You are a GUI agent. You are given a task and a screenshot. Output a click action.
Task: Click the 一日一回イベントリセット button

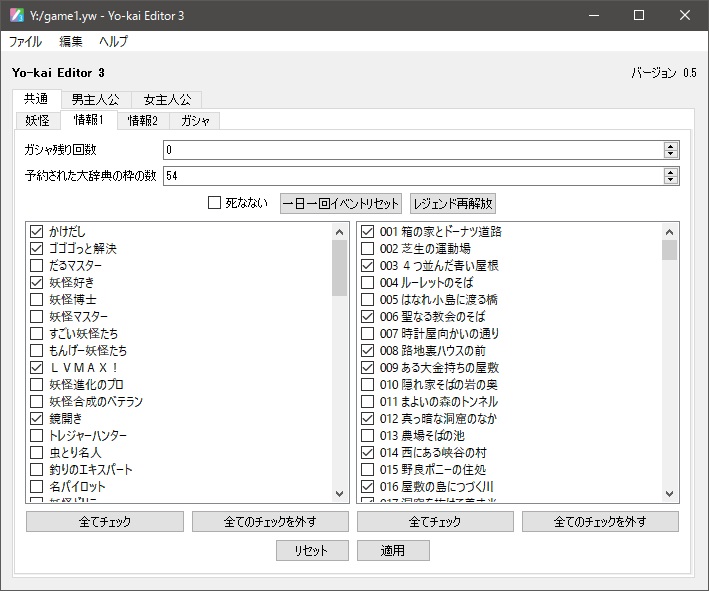point(340,203)
